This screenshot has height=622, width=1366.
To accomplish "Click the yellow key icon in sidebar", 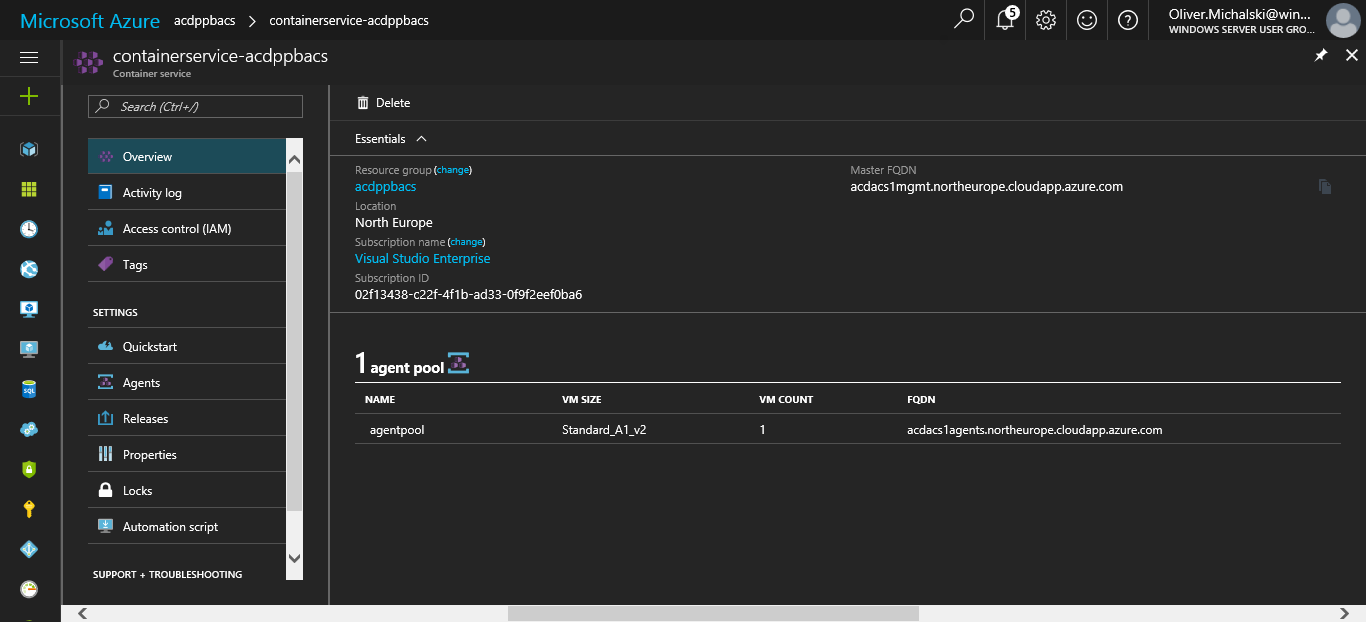I will click(x=29, y=509).
